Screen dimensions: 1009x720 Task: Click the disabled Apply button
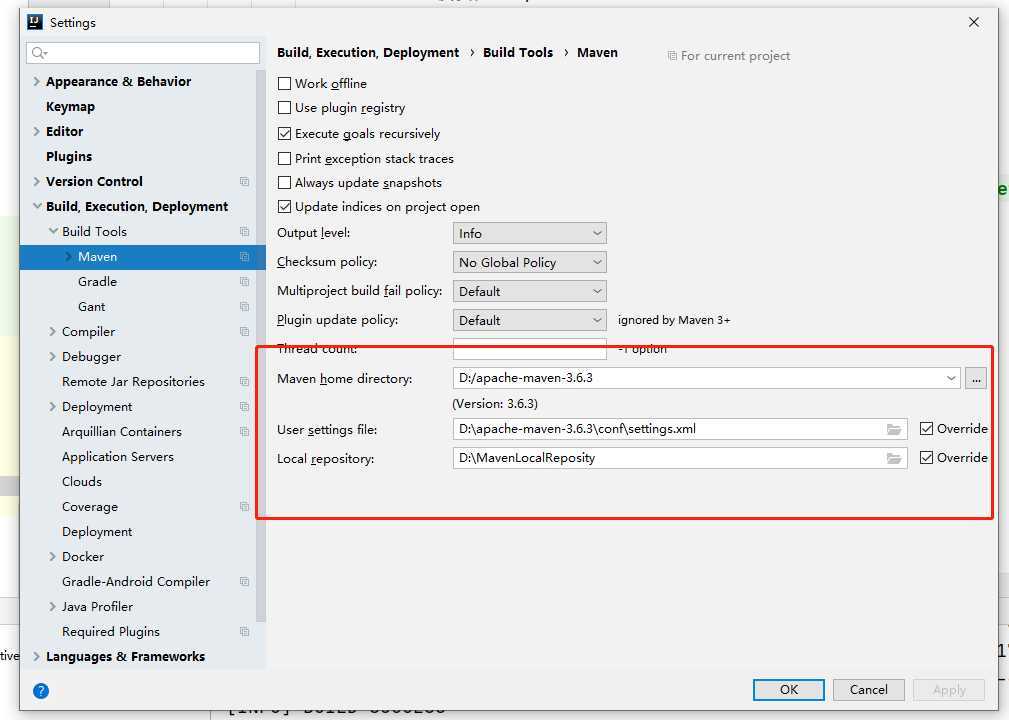pyautogui.click(x=949, y=690)
